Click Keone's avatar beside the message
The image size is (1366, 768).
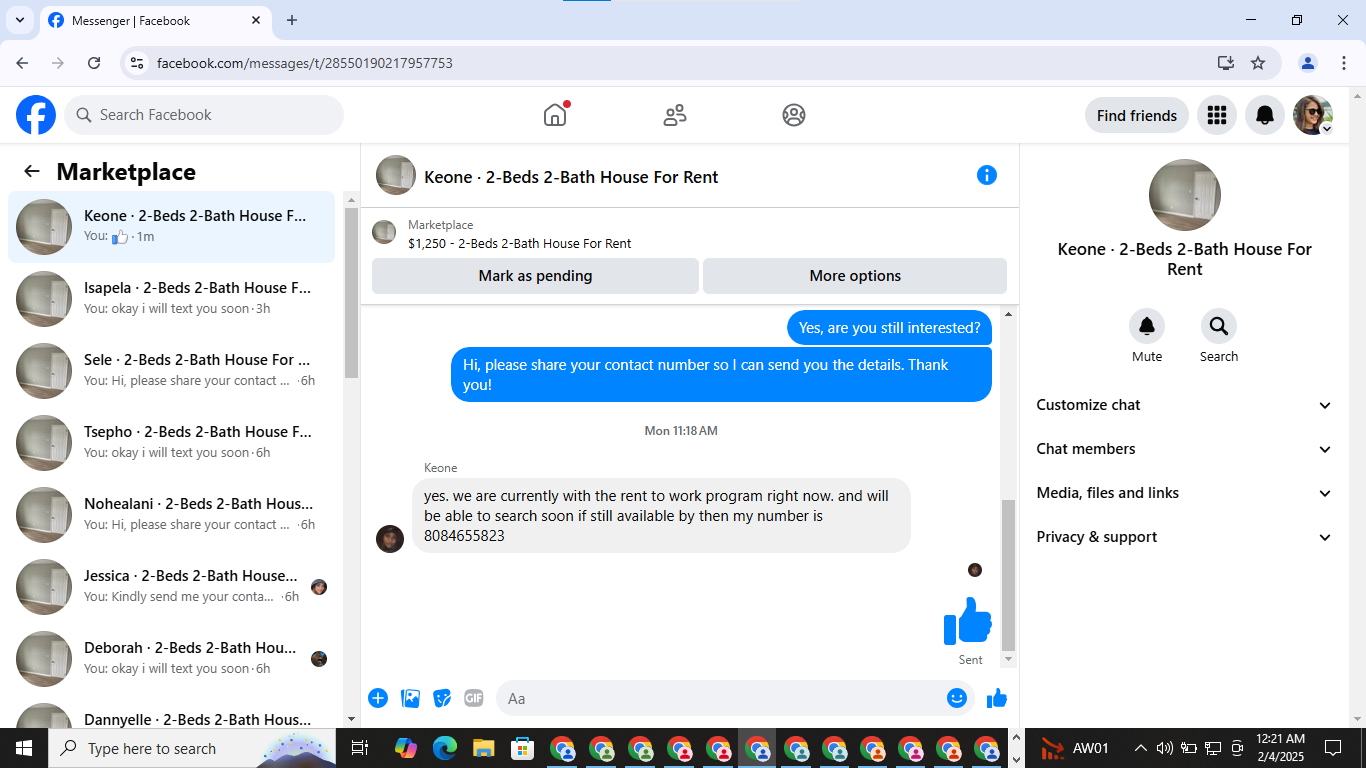click(390, 539)
